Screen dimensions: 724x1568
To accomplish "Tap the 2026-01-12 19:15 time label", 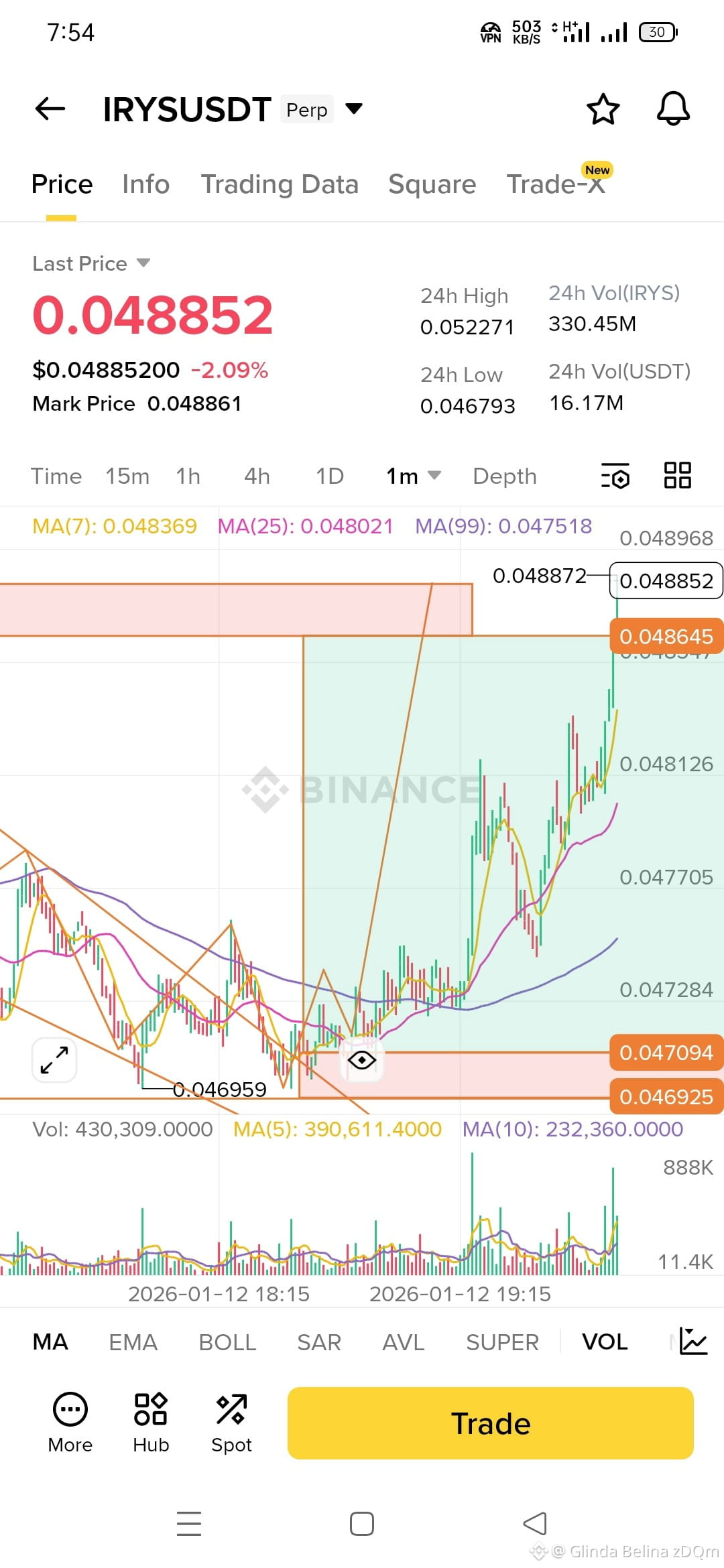I will tap(460, 1294).
